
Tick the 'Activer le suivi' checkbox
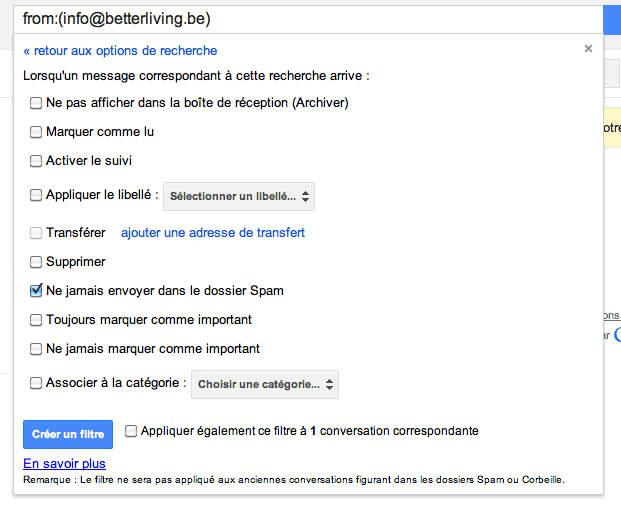pyautogui.click(x=36, y=161)
